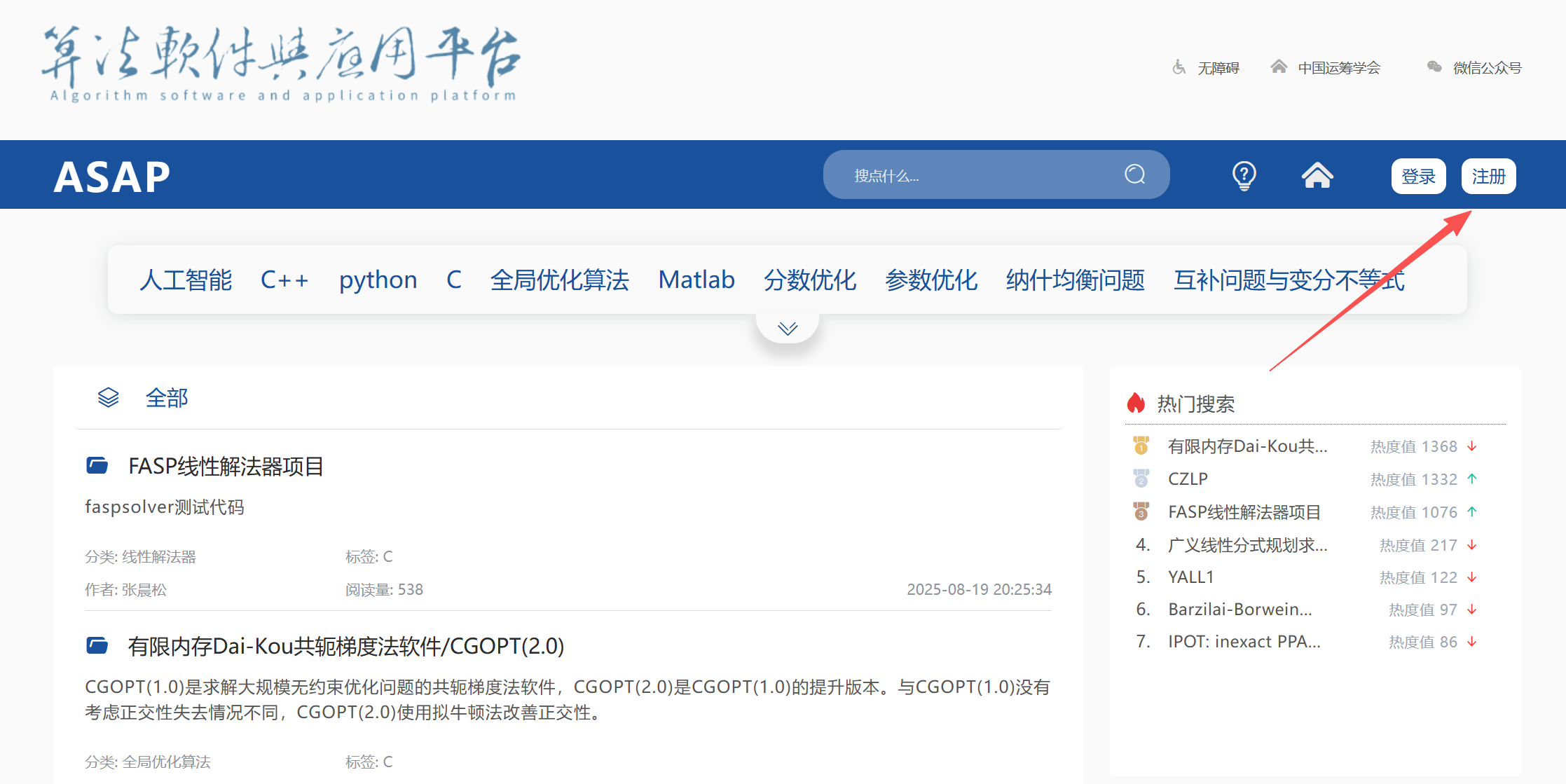1566x784 pixels.
Task: Open the FASP线性解法器项目 article
Action: (x=225, y=467)
